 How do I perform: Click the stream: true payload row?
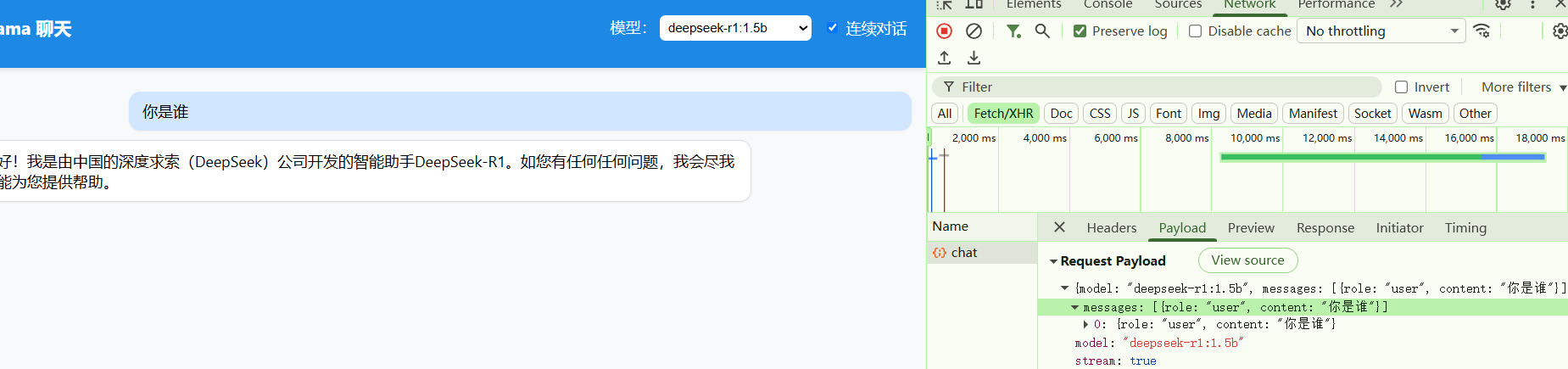pyautogui.click(x=1115, y=361)
